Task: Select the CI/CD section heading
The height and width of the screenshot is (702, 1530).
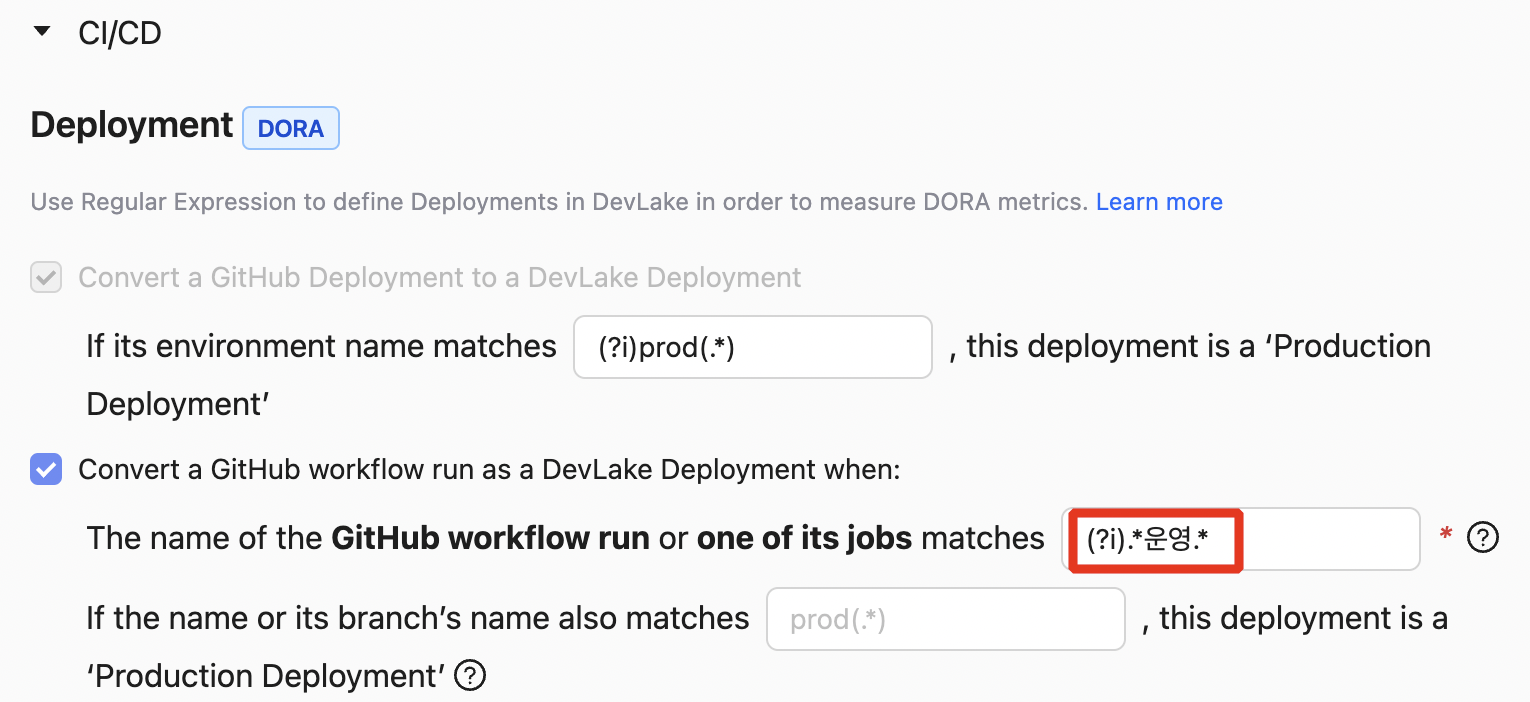Action: pos(120,33)
